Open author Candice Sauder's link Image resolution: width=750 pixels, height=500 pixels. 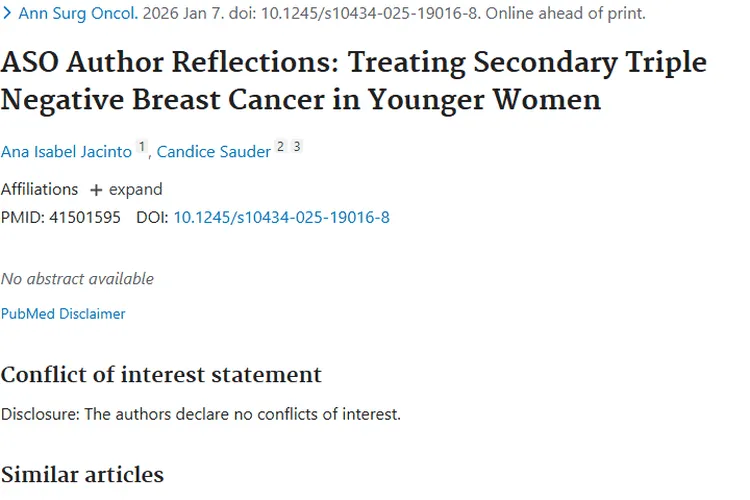pos(213,151)
